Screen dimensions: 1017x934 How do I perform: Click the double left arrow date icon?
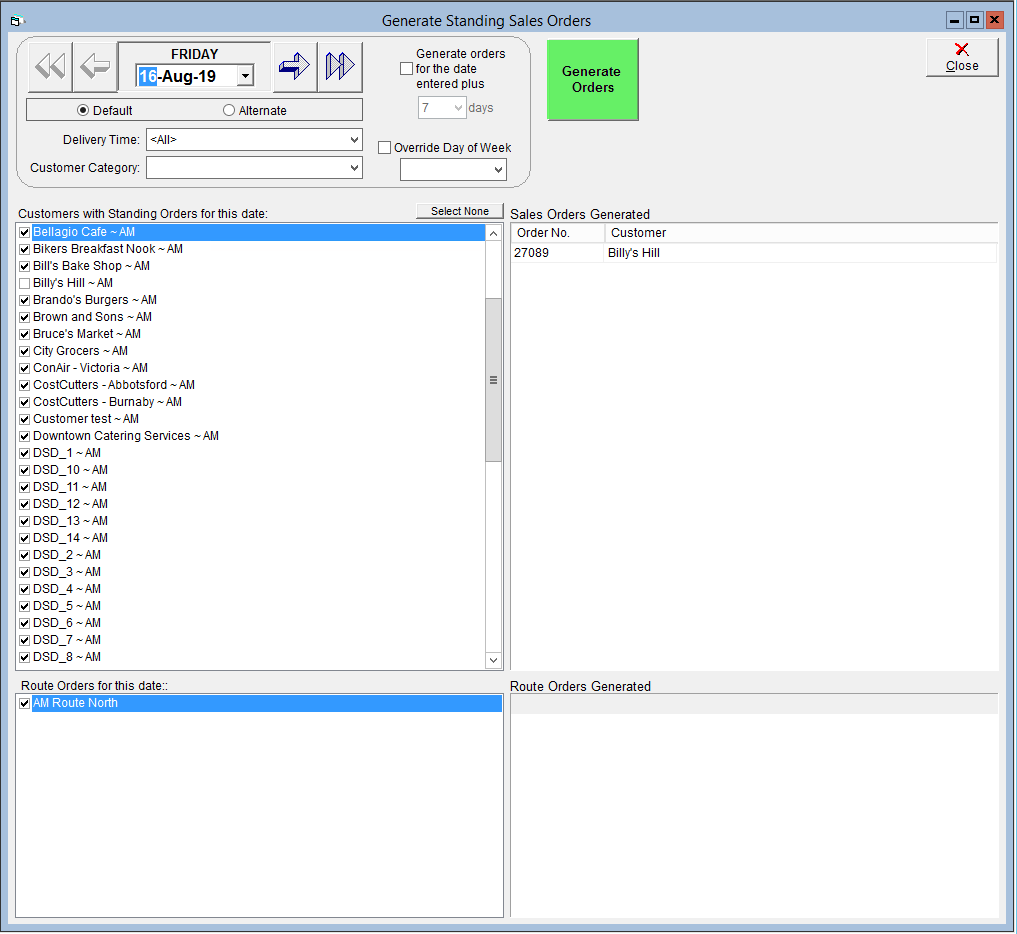[x=50, y=66]
